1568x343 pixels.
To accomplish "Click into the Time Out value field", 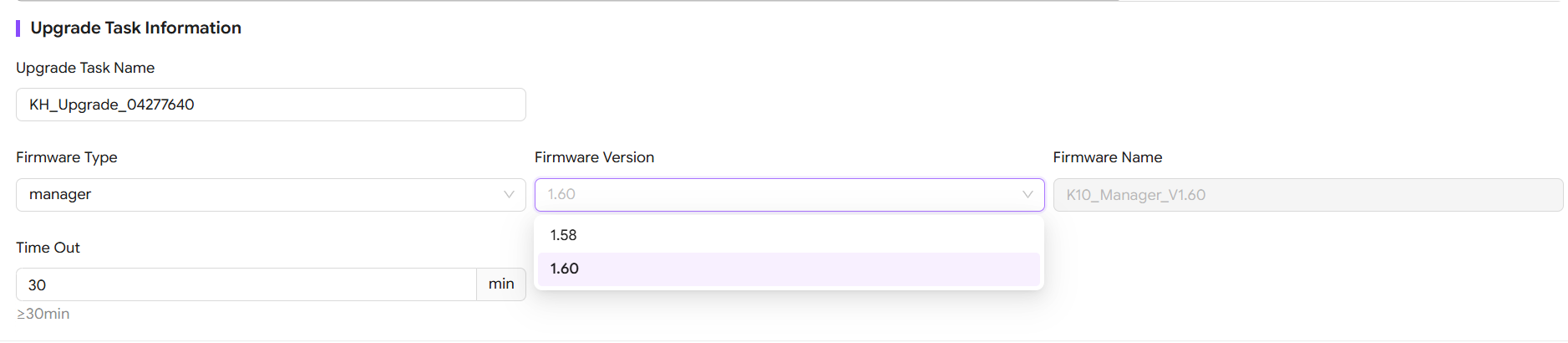I will [246, 285].
